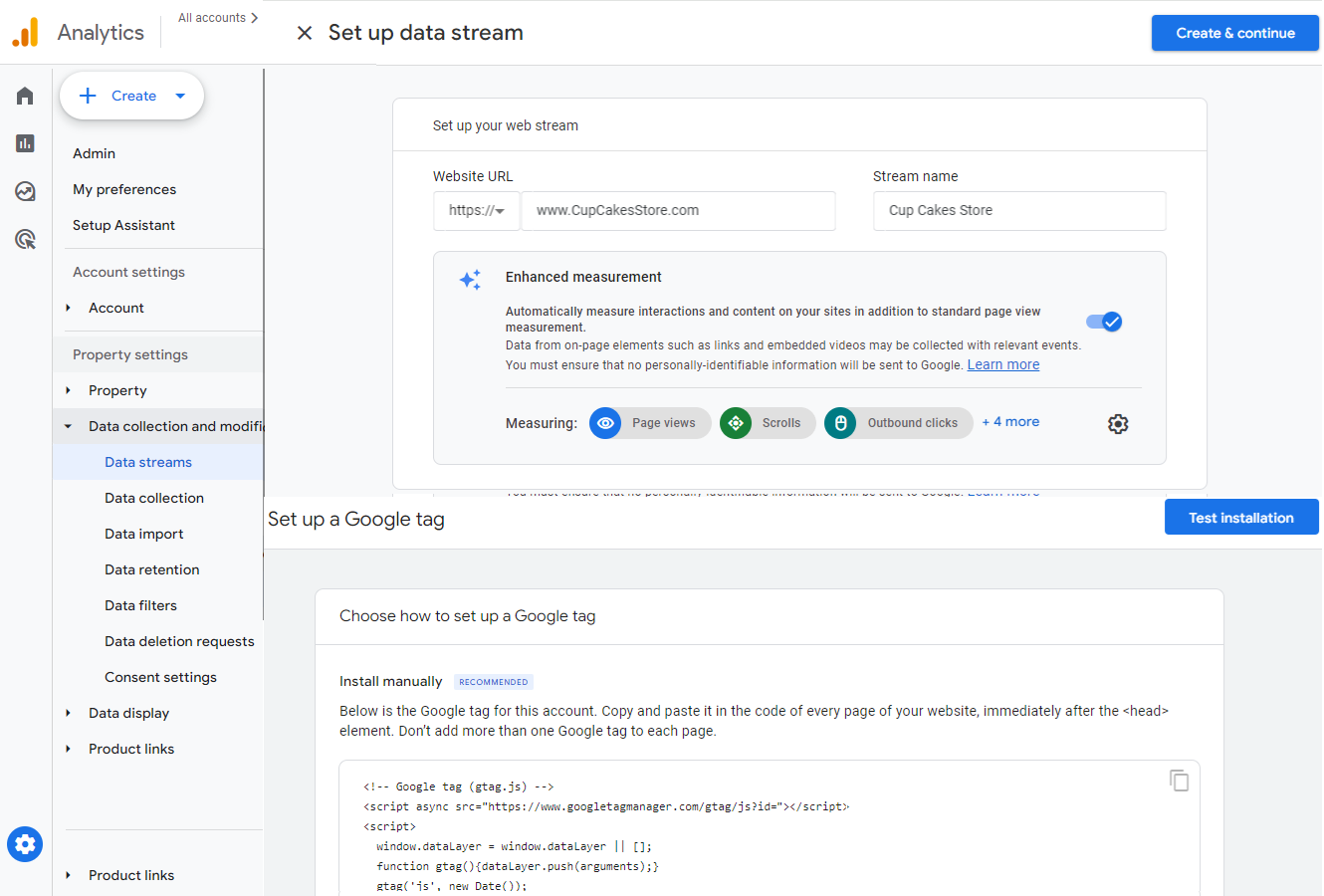Open the https:// protocol dropdown
Viewport: 1324px width, 896px height.
pos(477,211)
